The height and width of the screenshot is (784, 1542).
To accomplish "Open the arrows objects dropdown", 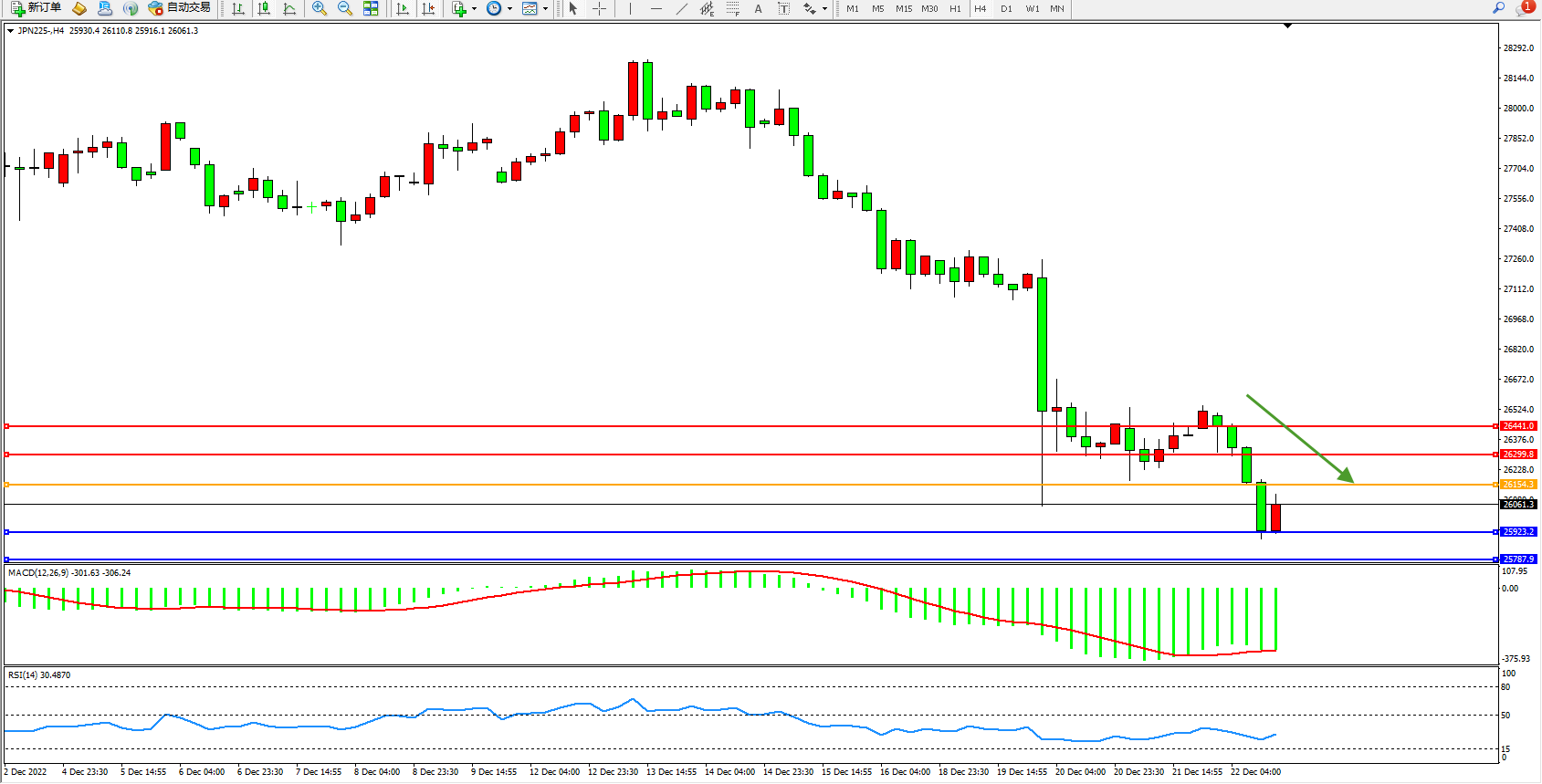I will click(x=824, y=8).
